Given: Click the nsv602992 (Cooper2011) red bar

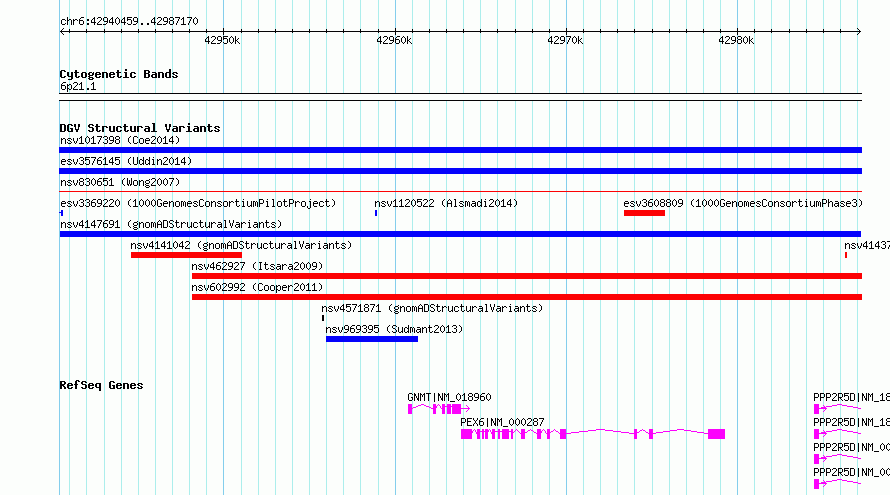Looking at the screenshot, I should (x=527, y=297).
